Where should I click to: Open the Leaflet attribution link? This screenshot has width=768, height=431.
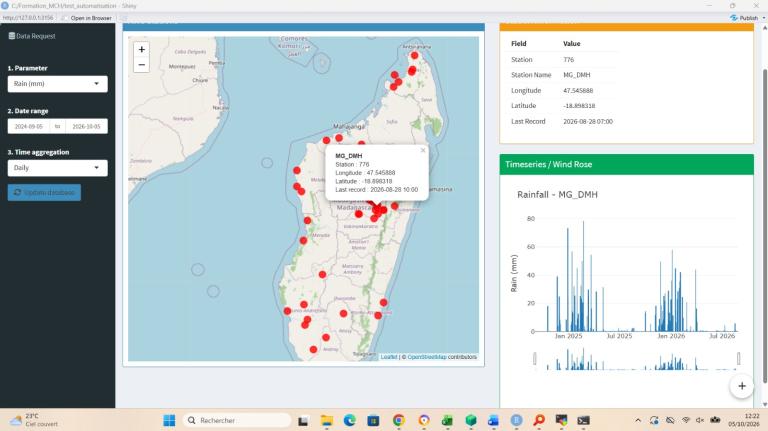389,357
